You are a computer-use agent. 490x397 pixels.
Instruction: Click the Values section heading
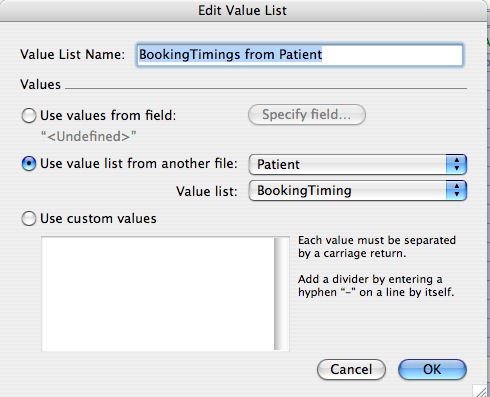(x=40, y=84)
